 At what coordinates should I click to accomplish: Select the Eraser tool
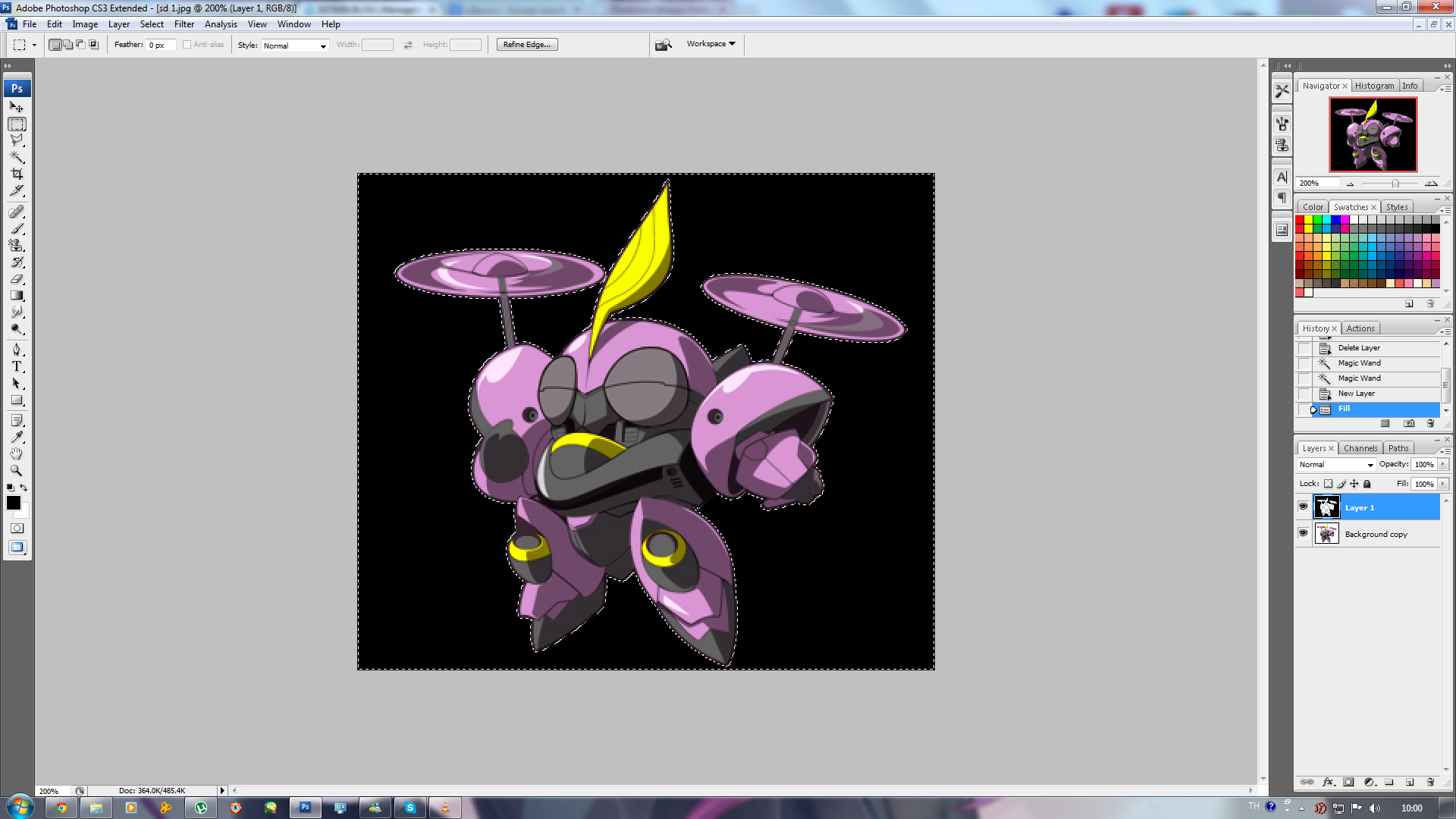[17, 278]
